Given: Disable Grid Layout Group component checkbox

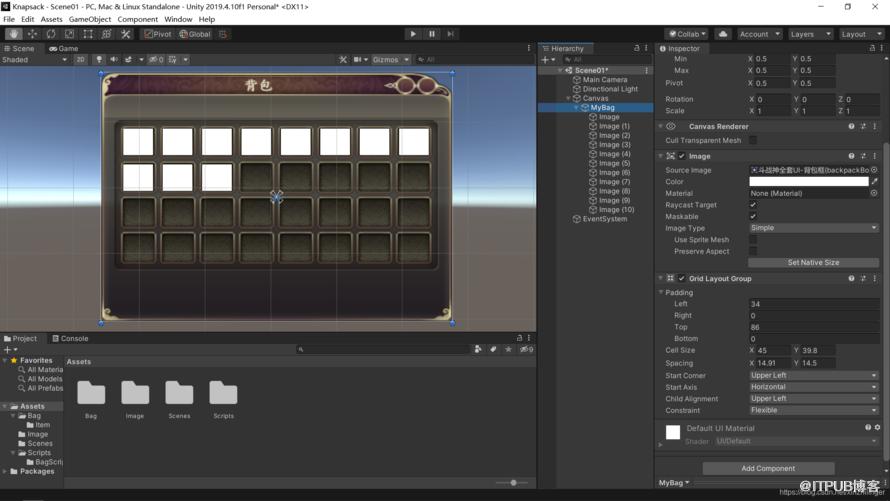Looking at the screenshot, I should pyautogui.click(x=682, y=279).
